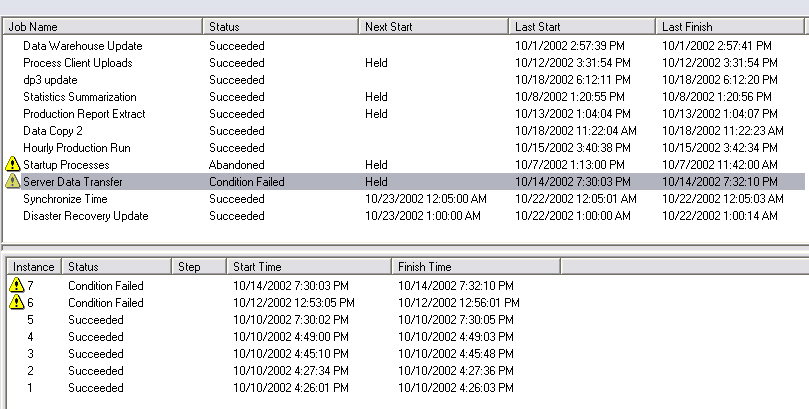The height and width of the screenshot is (409, 809).
Task: Click the Last Finish column header
Action: (730, 27)
